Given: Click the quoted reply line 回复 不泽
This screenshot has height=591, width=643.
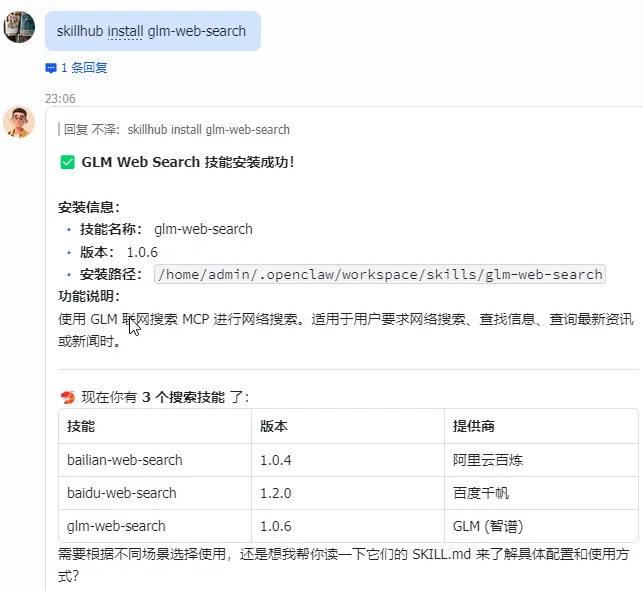Looking at the screenshot, I should coord(176,130).
